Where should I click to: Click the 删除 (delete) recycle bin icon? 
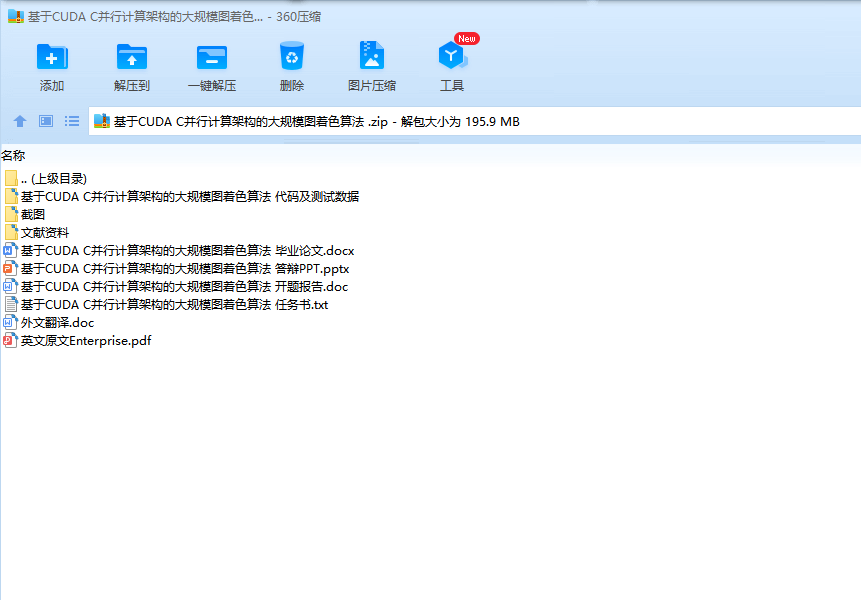pos(292,56)
